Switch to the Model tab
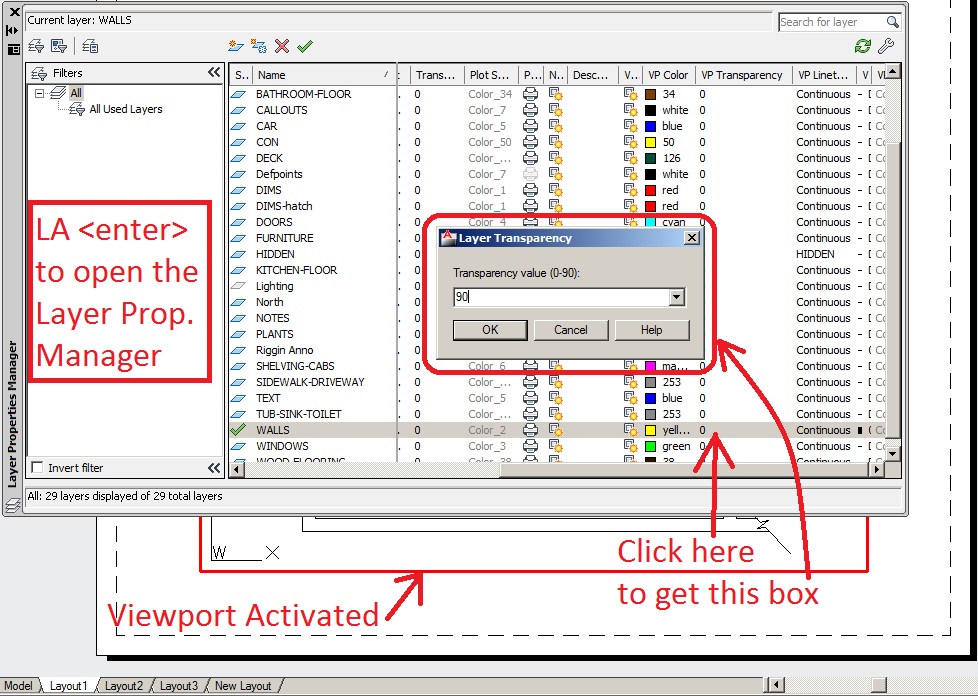Viewport: 978px width, 696px height. 20,685
